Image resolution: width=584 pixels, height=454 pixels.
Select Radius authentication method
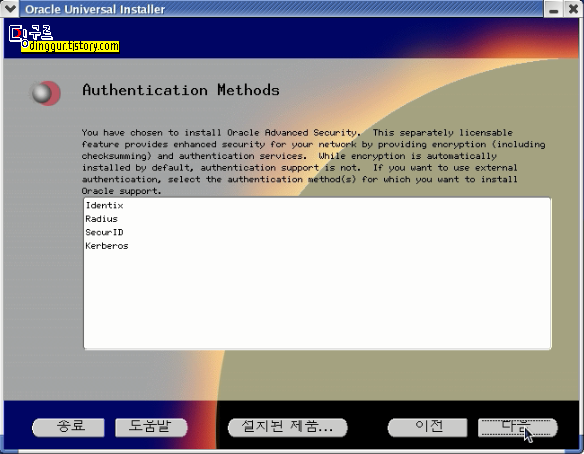pos(101,219)
